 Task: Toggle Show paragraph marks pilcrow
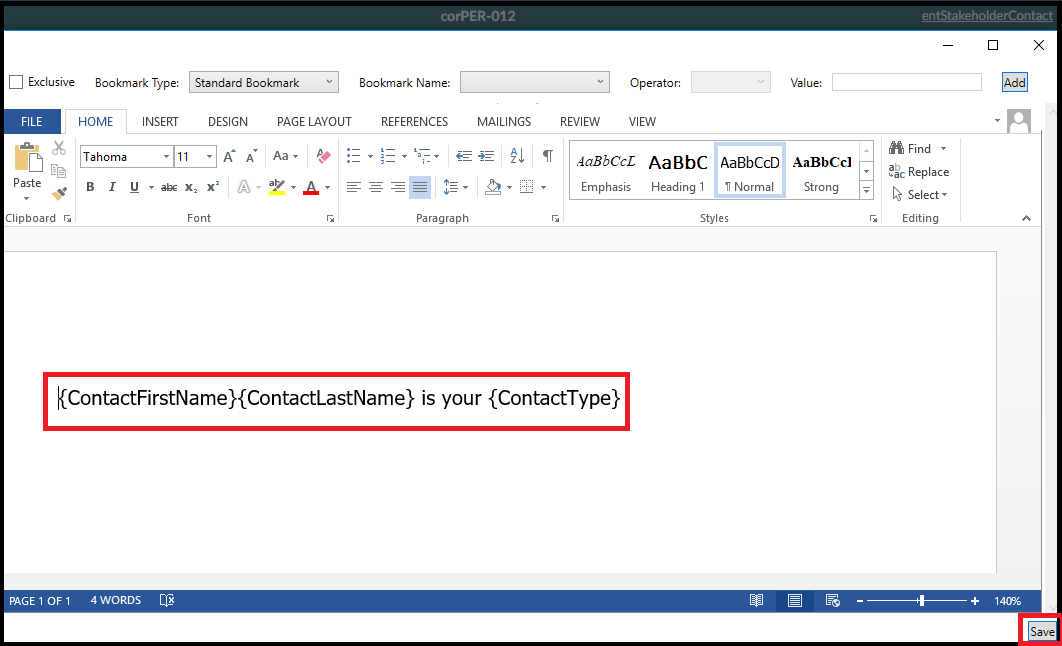pyautogui.click(x=548, y=156)
